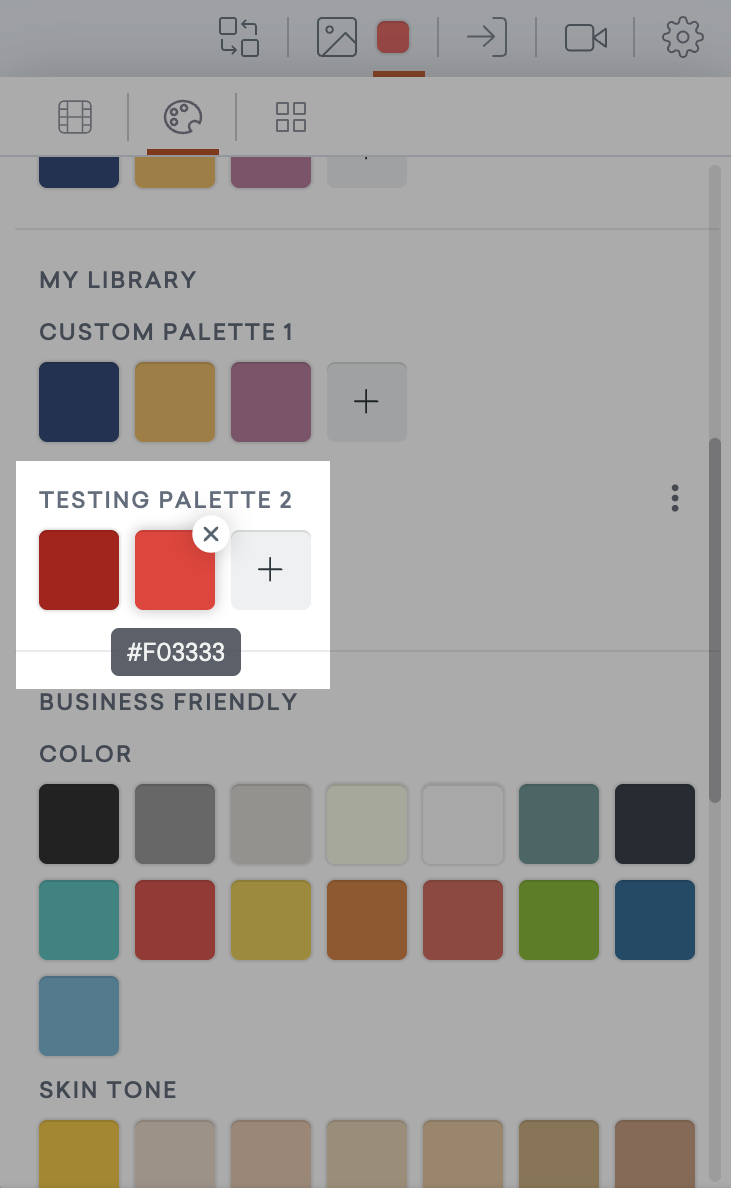Remove the #F03333 swatch with X button
This screenshot has height=1188, width=731.
211,534
